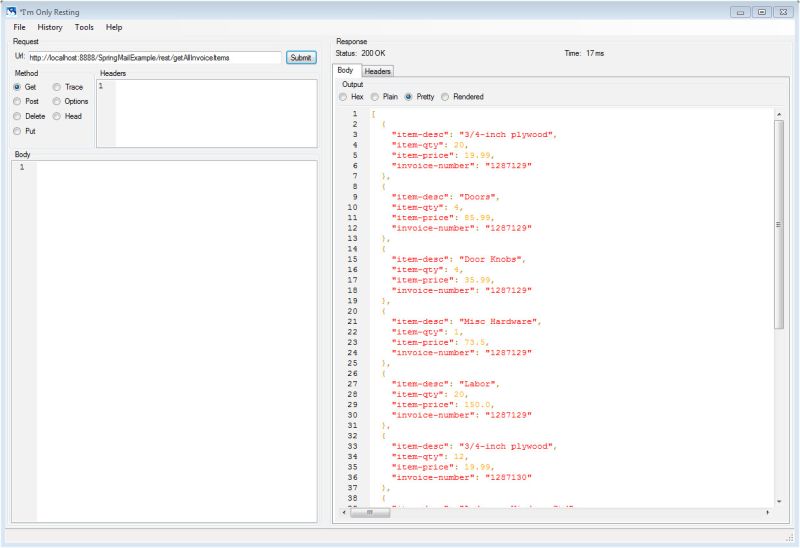Open the File menu
This screenshot has width=800, height=548.
tap(19, 27)
